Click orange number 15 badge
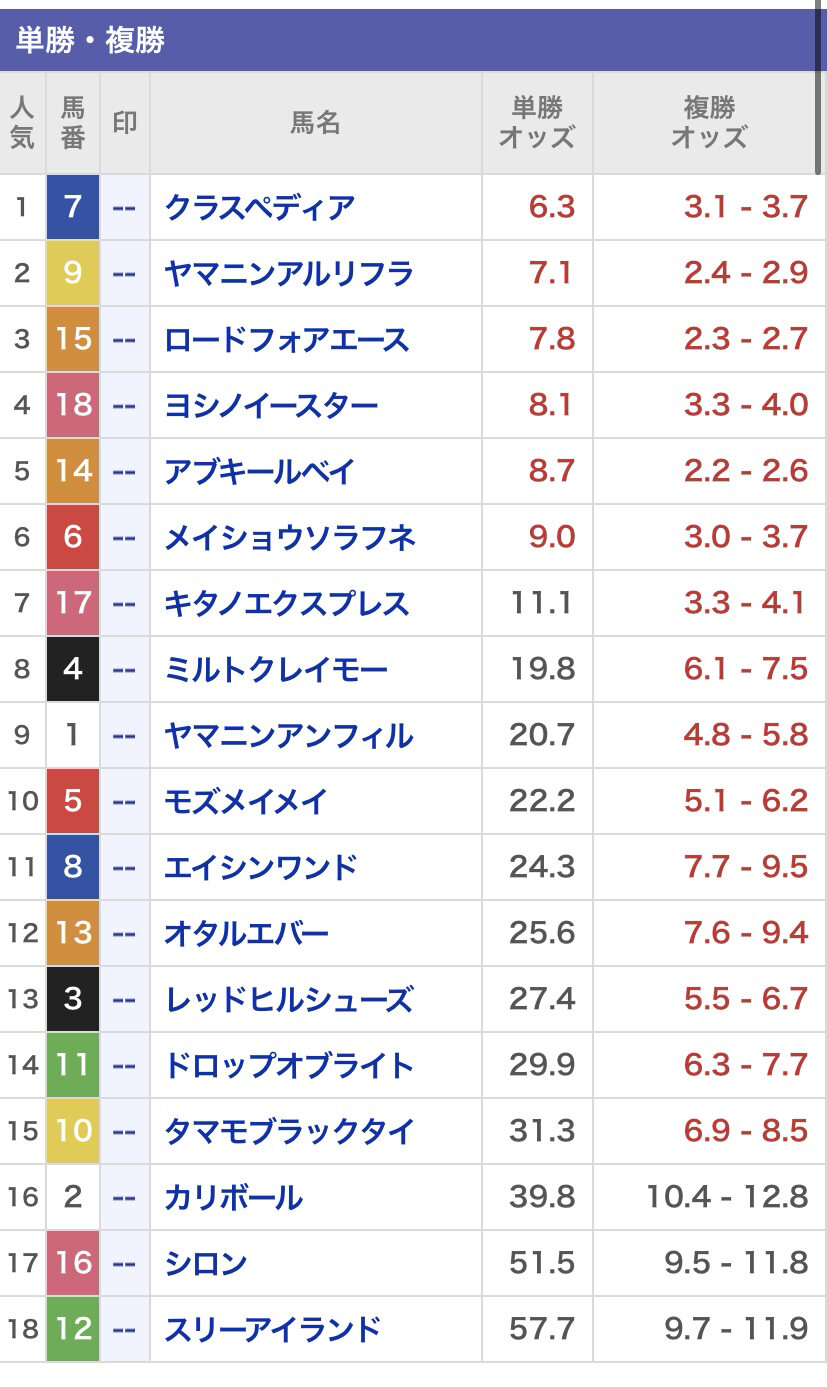The height and width of the screenshot is (1387, 827). click(x=73, y=339)
